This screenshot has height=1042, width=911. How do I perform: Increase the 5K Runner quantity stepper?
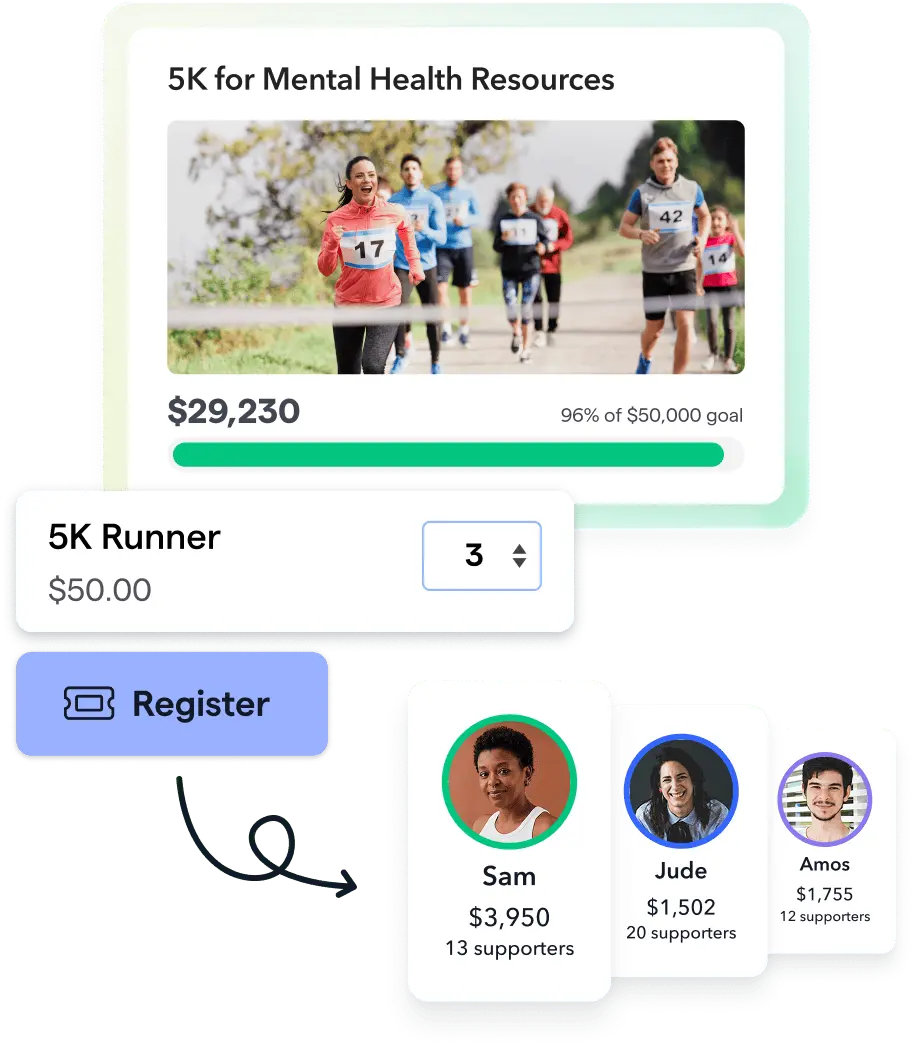pyautogui.click(x=520, y=548)
